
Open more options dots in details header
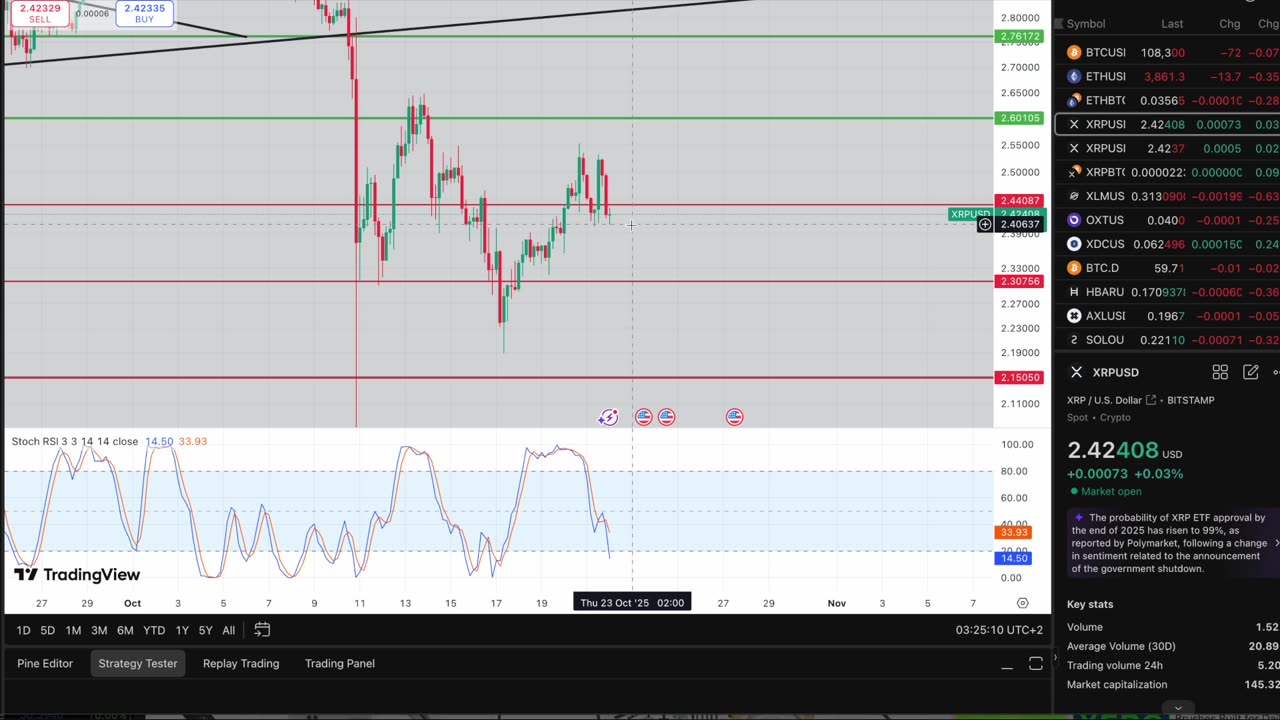[1276, 372]
